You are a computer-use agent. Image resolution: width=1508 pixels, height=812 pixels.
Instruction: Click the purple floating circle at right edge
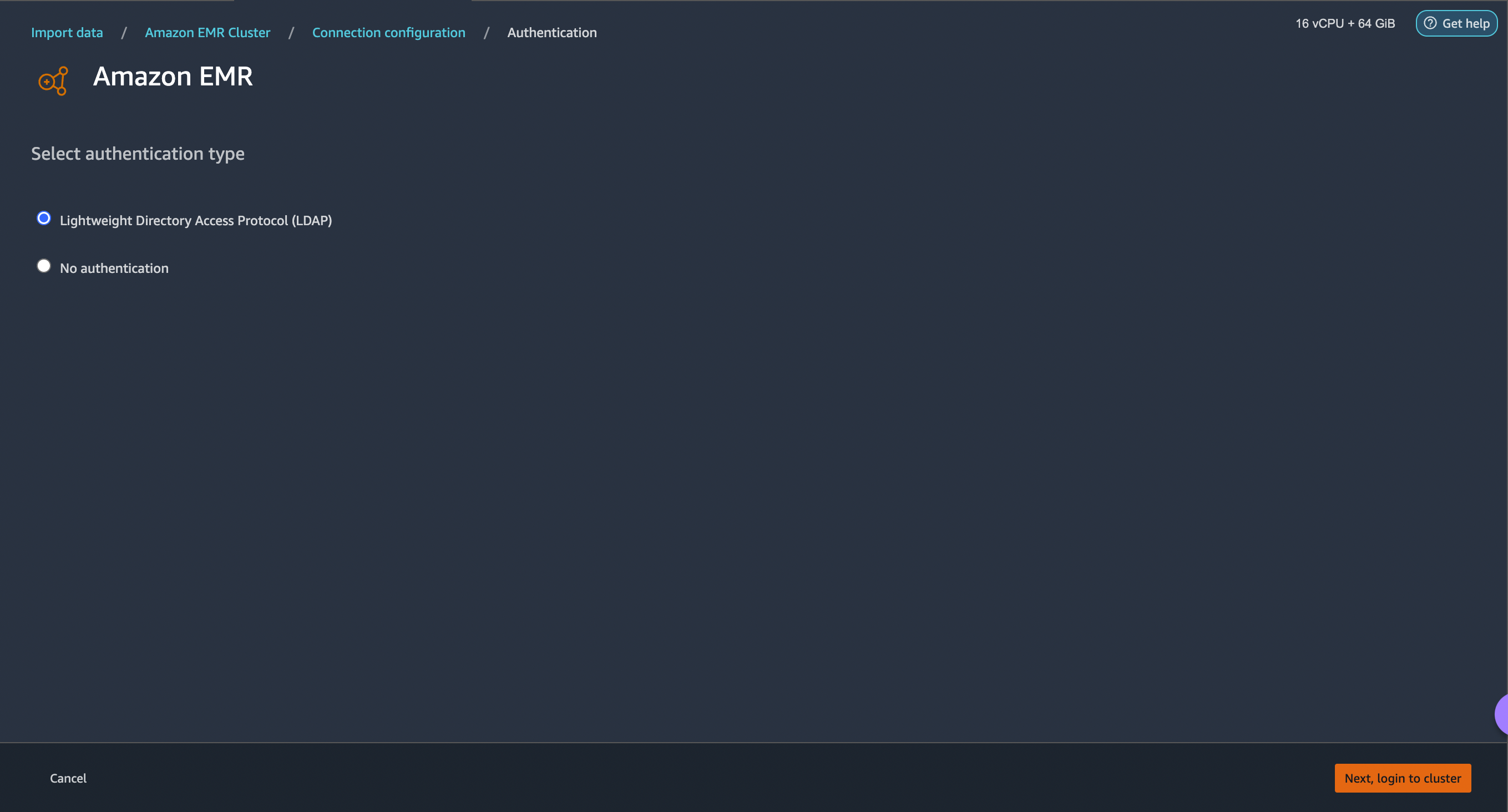click(1501, 714)
